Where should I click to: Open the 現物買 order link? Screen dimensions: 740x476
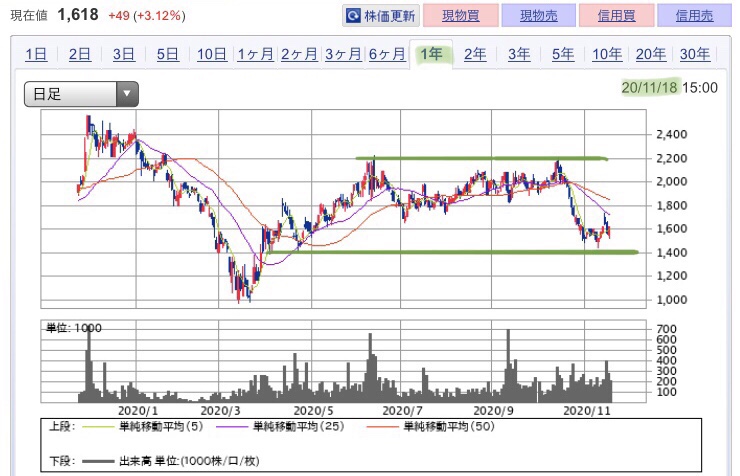(x=461, y=16)
